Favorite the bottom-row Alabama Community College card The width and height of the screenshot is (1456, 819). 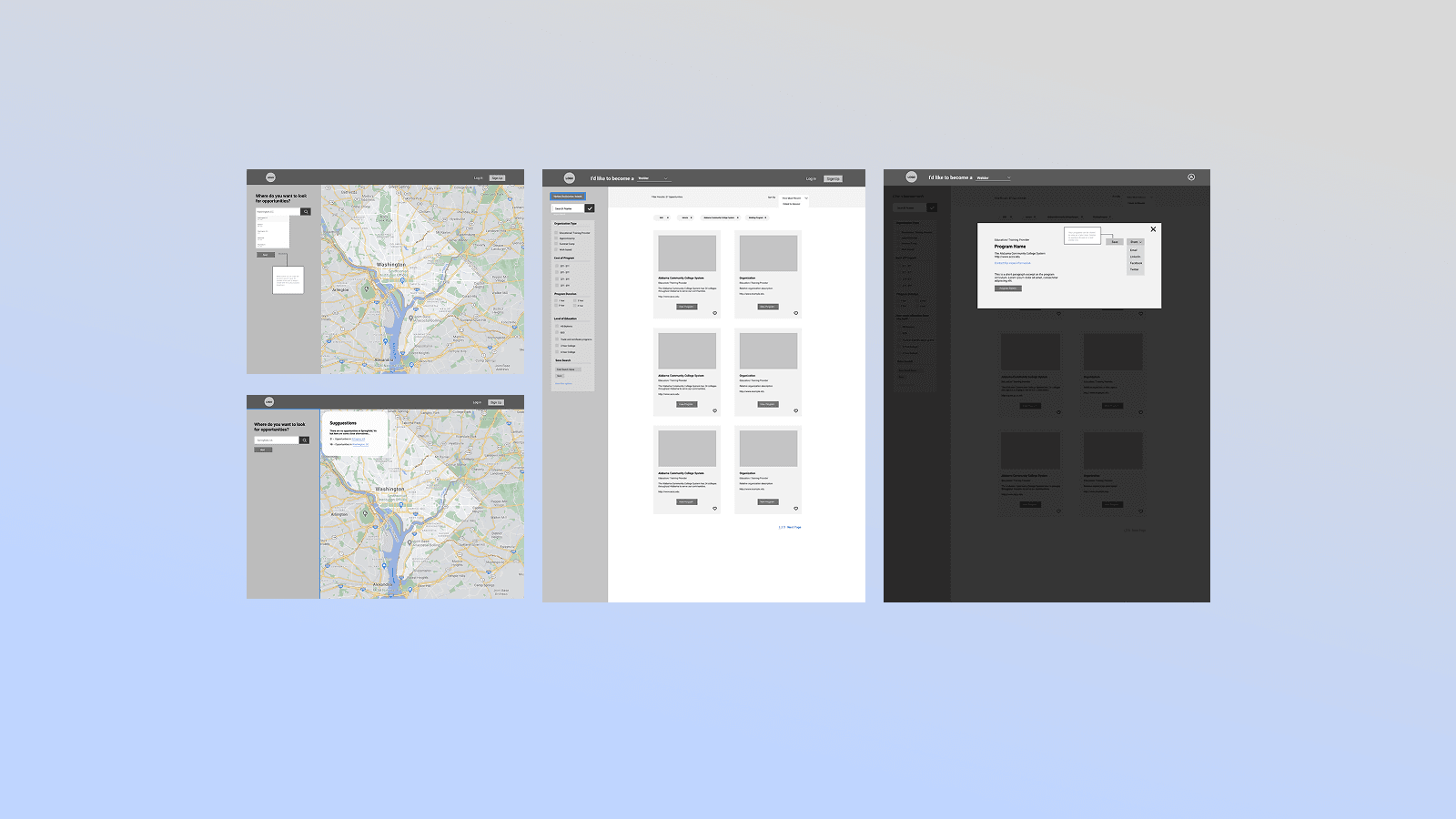tap(714, 509)
